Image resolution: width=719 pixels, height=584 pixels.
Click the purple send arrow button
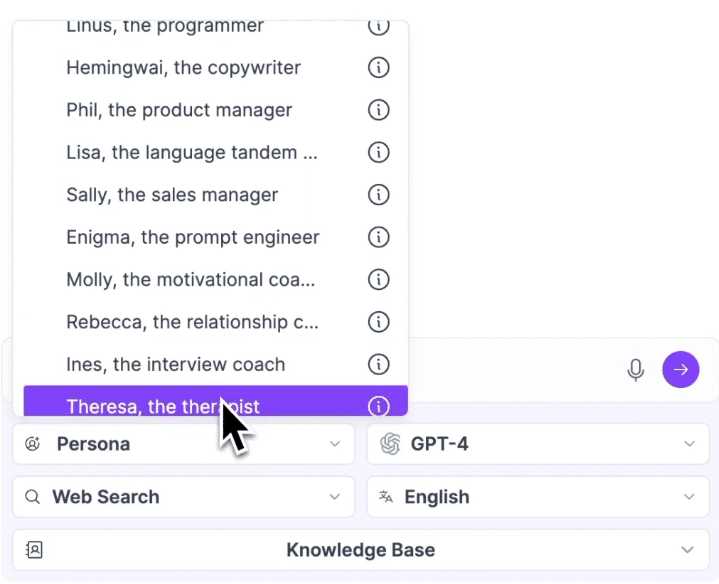(x=680, y=369)
